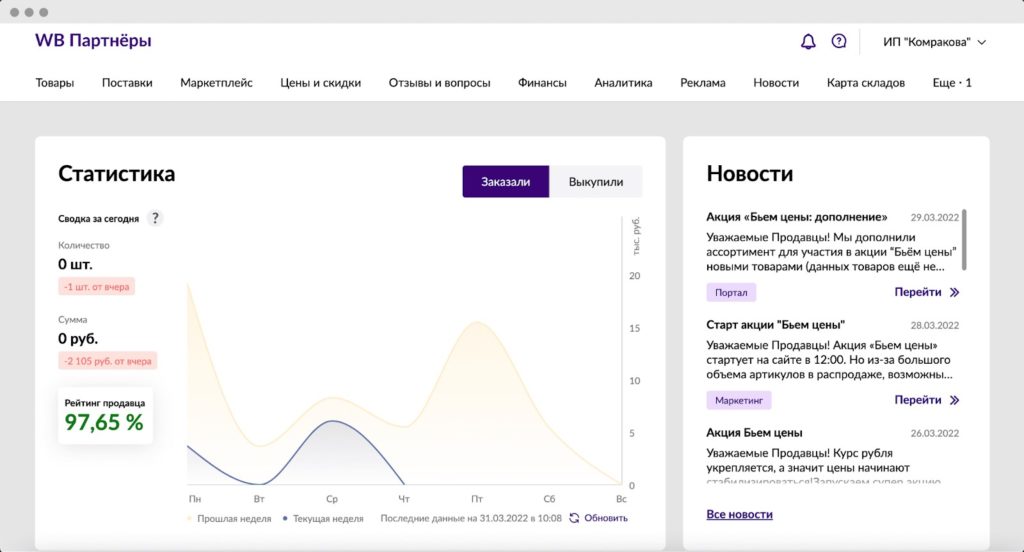Click the 0 шт. quantity value
Image resolution: width=1024 pixels, height=552 pixels.
[x=75, y=265]
